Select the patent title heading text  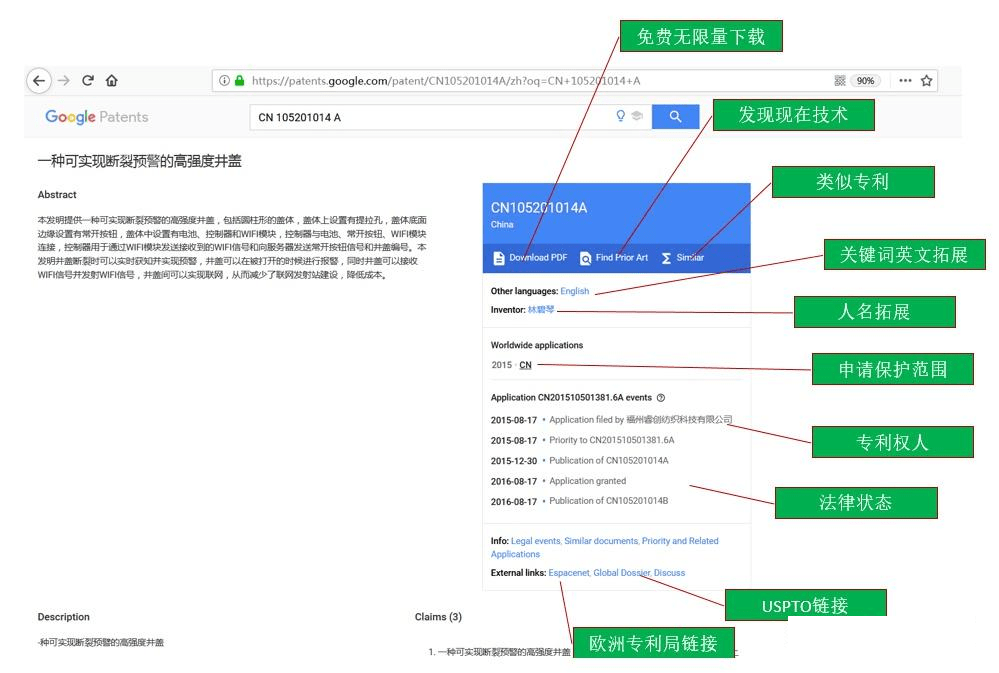(x=140, y=161)
